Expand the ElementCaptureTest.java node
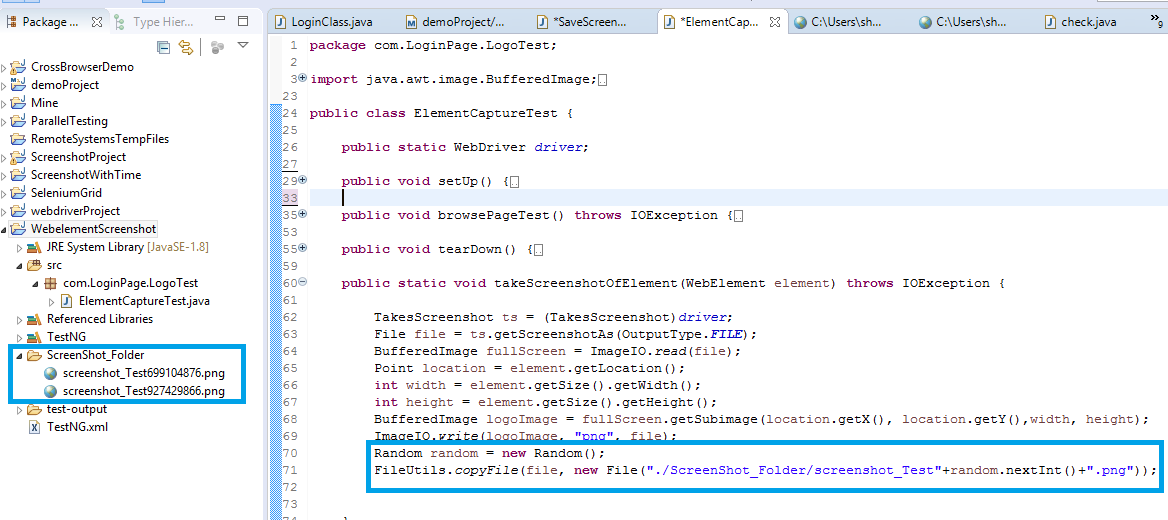Image resolution: width=1168 pixels, height=520 pixels. pyautogui.click(x=51, y=302)
